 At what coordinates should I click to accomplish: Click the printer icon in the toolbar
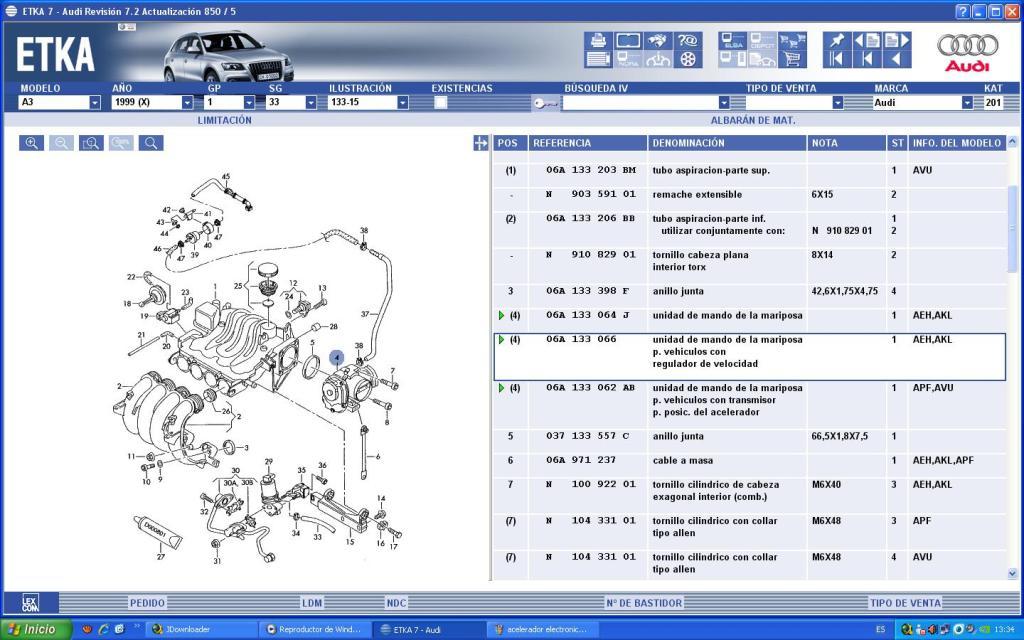click(x=598, y=40)
